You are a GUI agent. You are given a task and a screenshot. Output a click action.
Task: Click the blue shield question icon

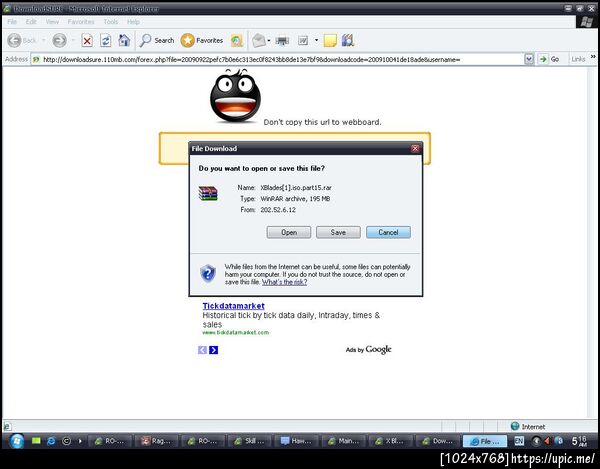coord(208,274)
